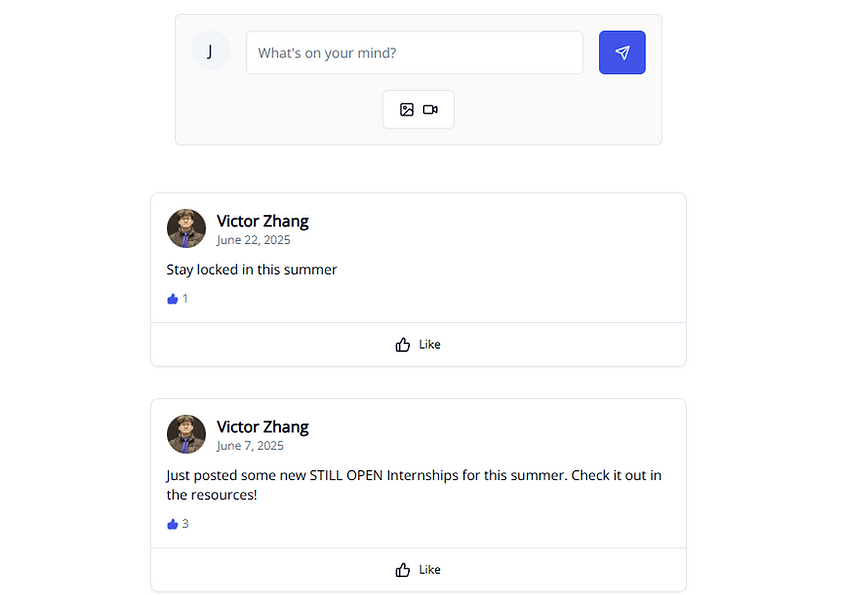Click thumbs-up outline icon on June 7 post
This screenshot has height=595, width=849.
(402, 570)
